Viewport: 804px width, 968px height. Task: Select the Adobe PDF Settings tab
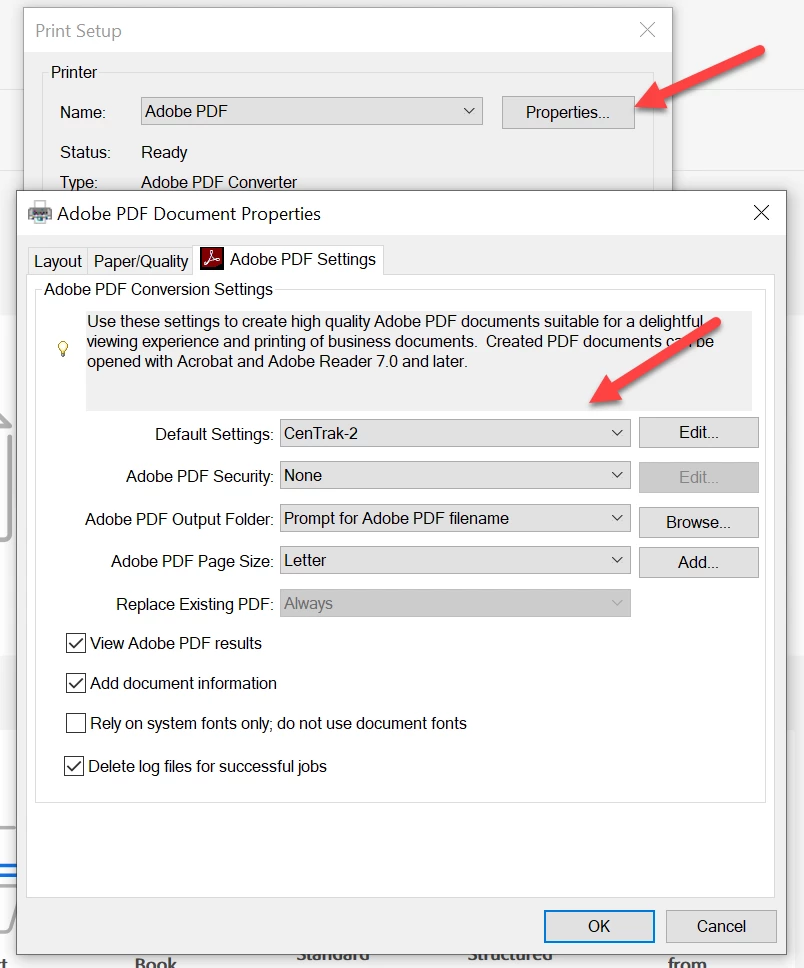click(288, 259)
